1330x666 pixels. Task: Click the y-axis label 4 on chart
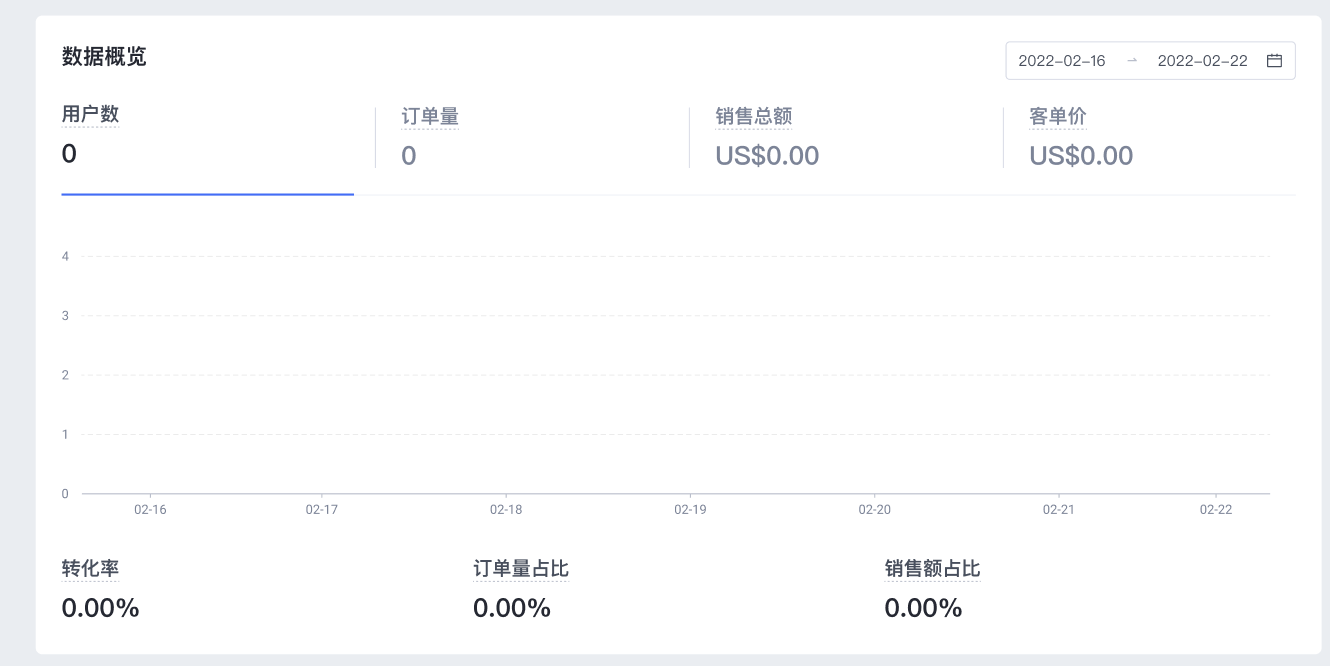pos(65,257)
